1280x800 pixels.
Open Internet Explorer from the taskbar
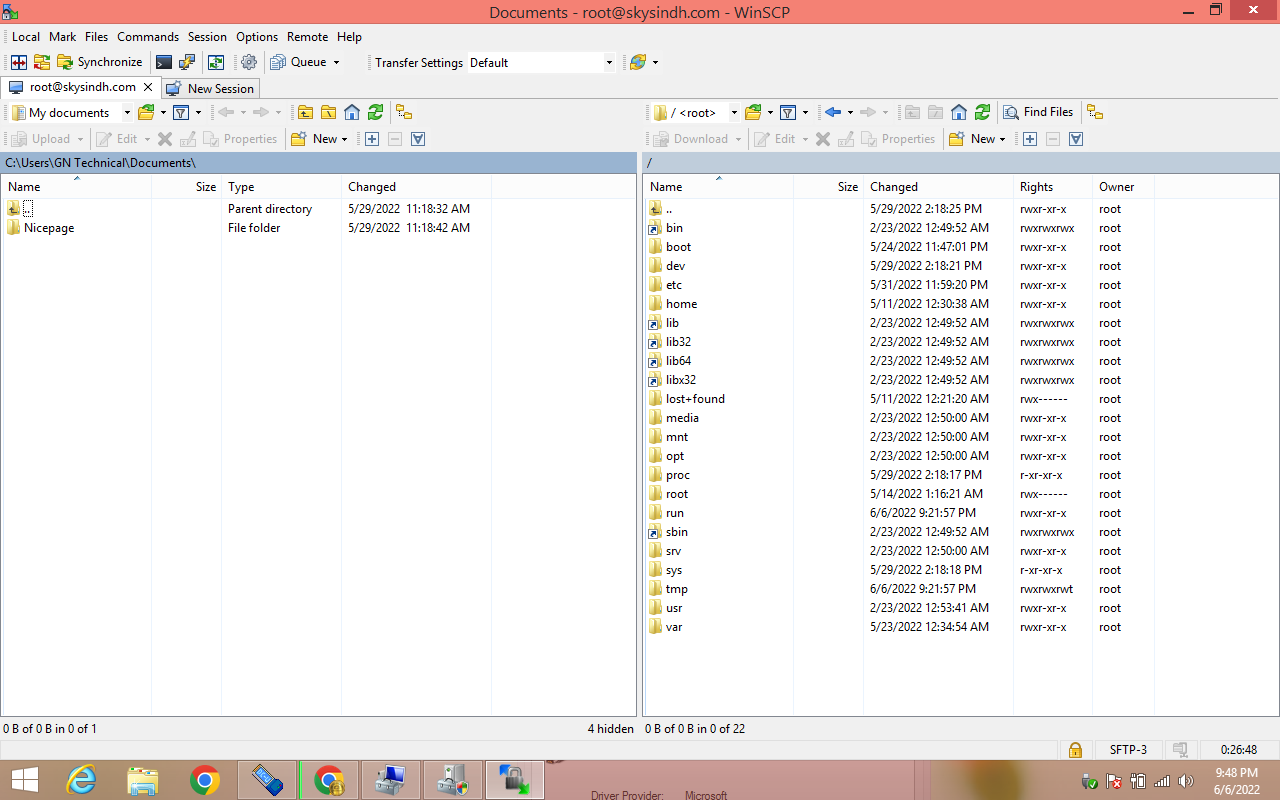pyautogui.click(x=82, y=780)
